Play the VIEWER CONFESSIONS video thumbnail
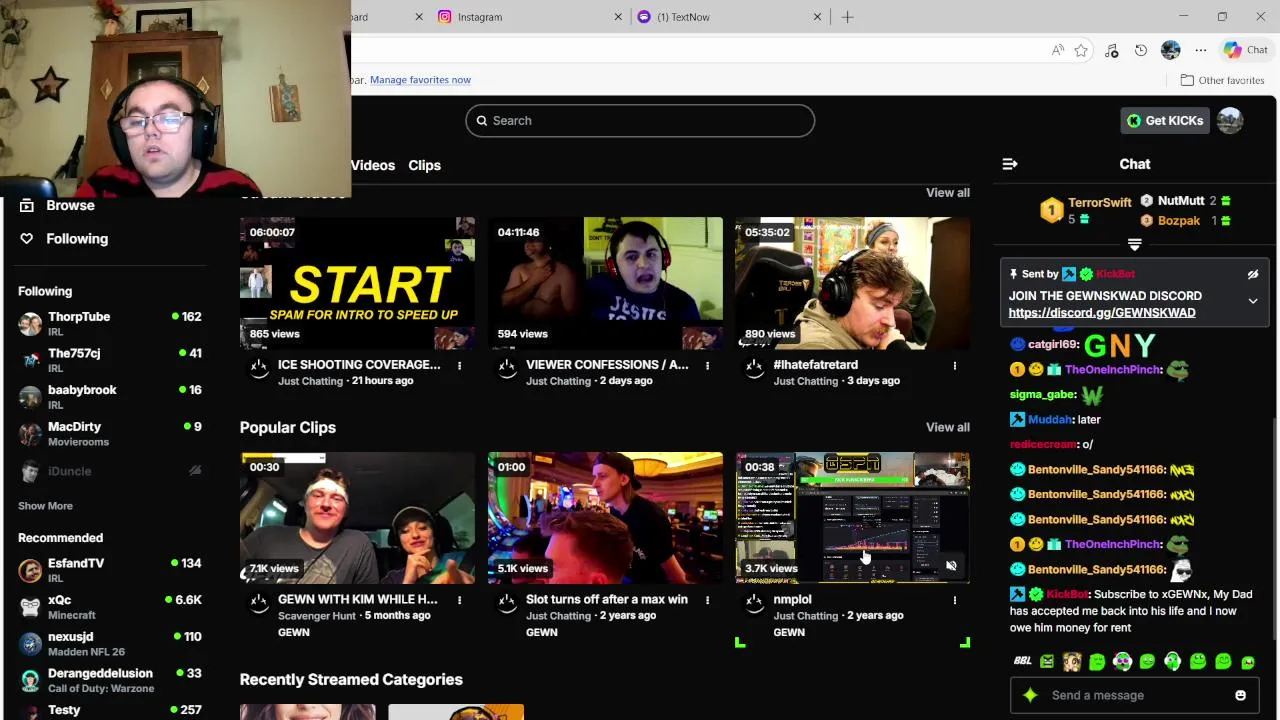This screenshot has height=720, width=1280. click(605, 284)
